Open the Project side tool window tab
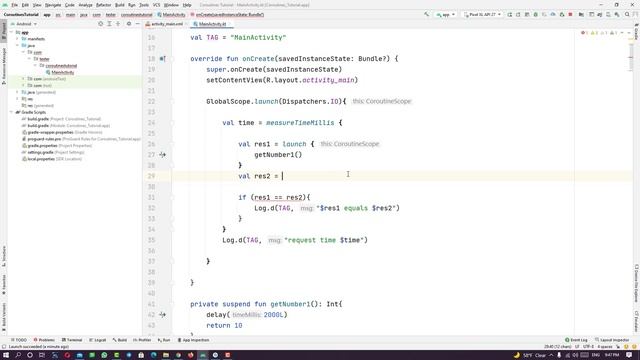Screen dimensions: 640x360 click(x=4, y=31)
